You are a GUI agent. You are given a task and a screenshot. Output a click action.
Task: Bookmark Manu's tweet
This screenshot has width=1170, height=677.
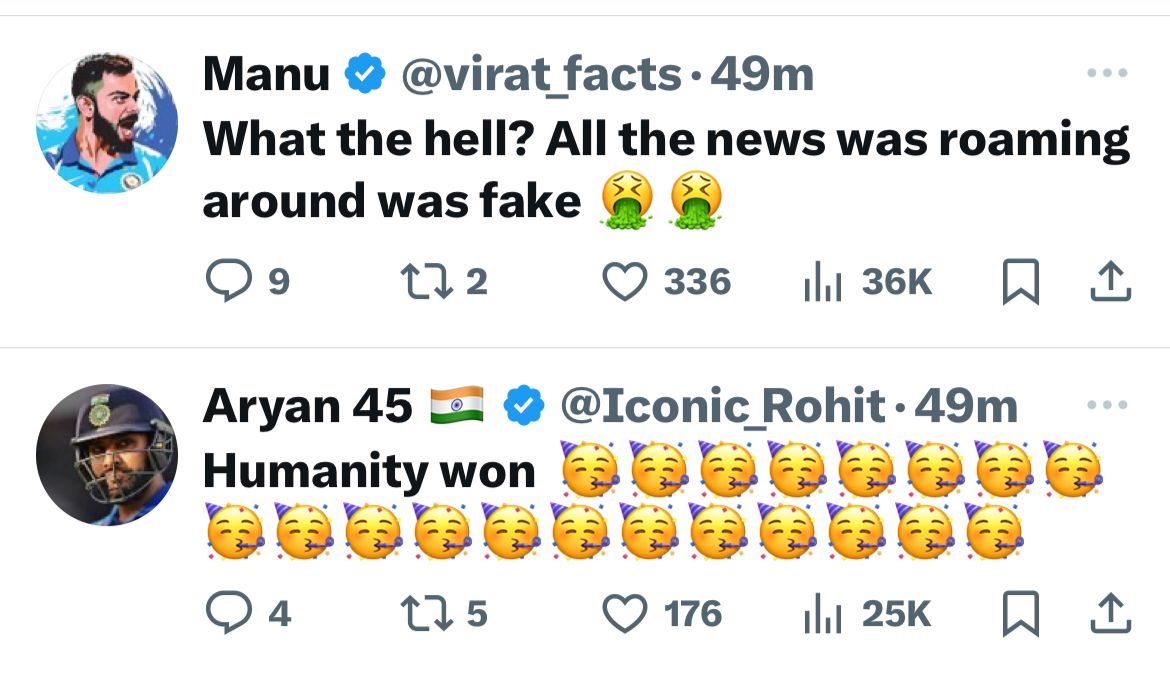(1021, 283)
